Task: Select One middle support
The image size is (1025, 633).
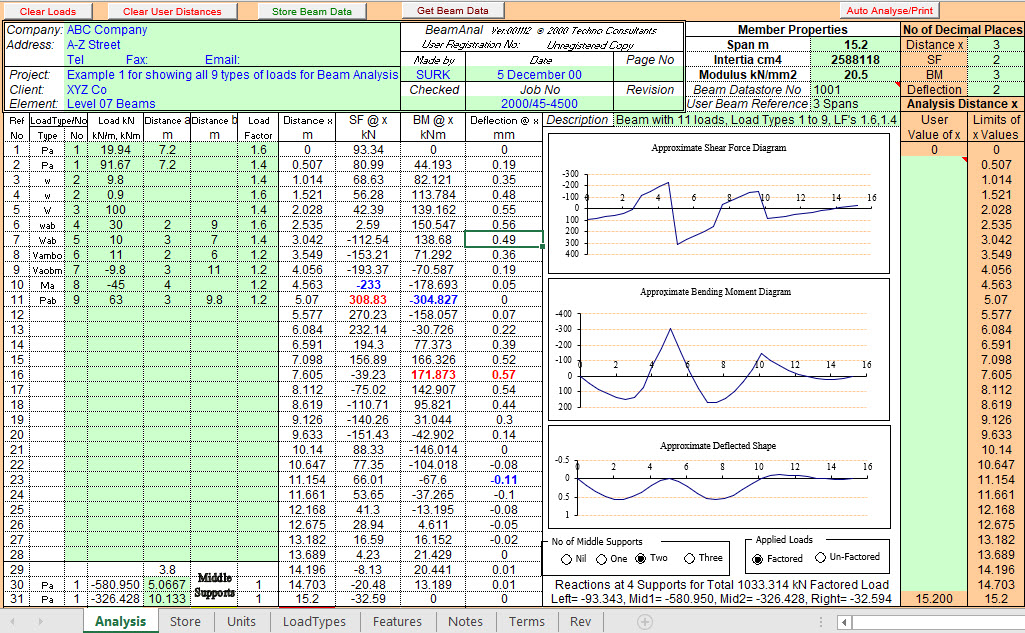Action: tap(601, 559)
